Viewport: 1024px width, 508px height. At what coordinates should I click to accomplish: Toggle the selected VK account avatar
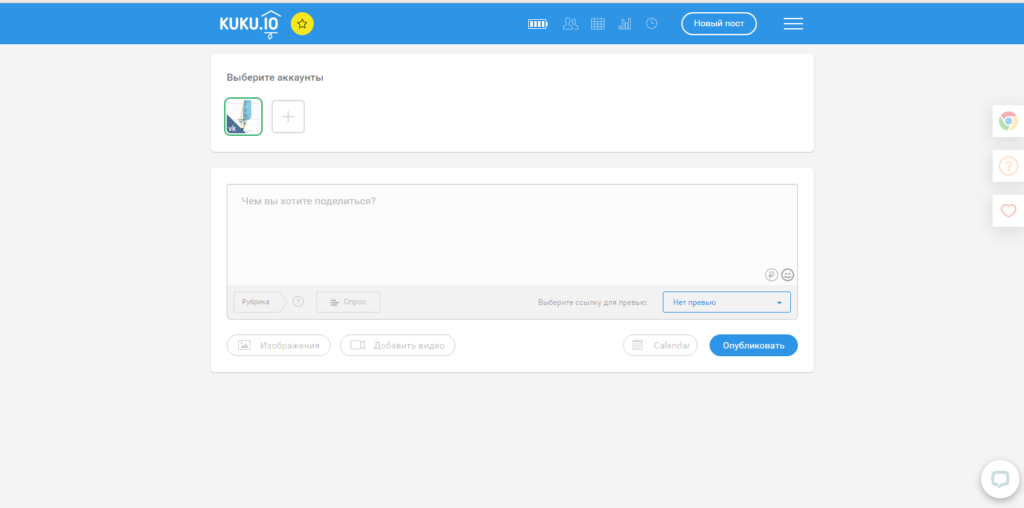pos(243,116)
